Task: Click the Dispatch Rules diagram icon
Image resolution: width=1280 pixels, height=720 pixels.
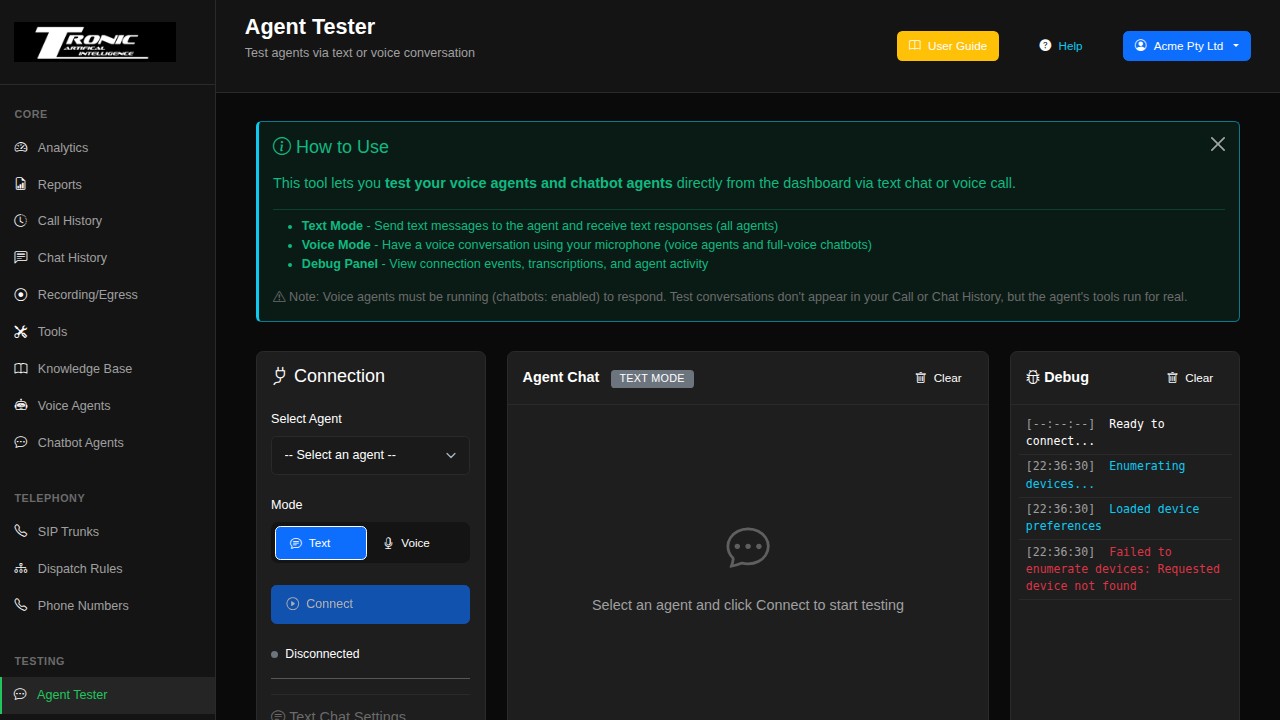Action: pyautogui.click(x=21, y=569)
